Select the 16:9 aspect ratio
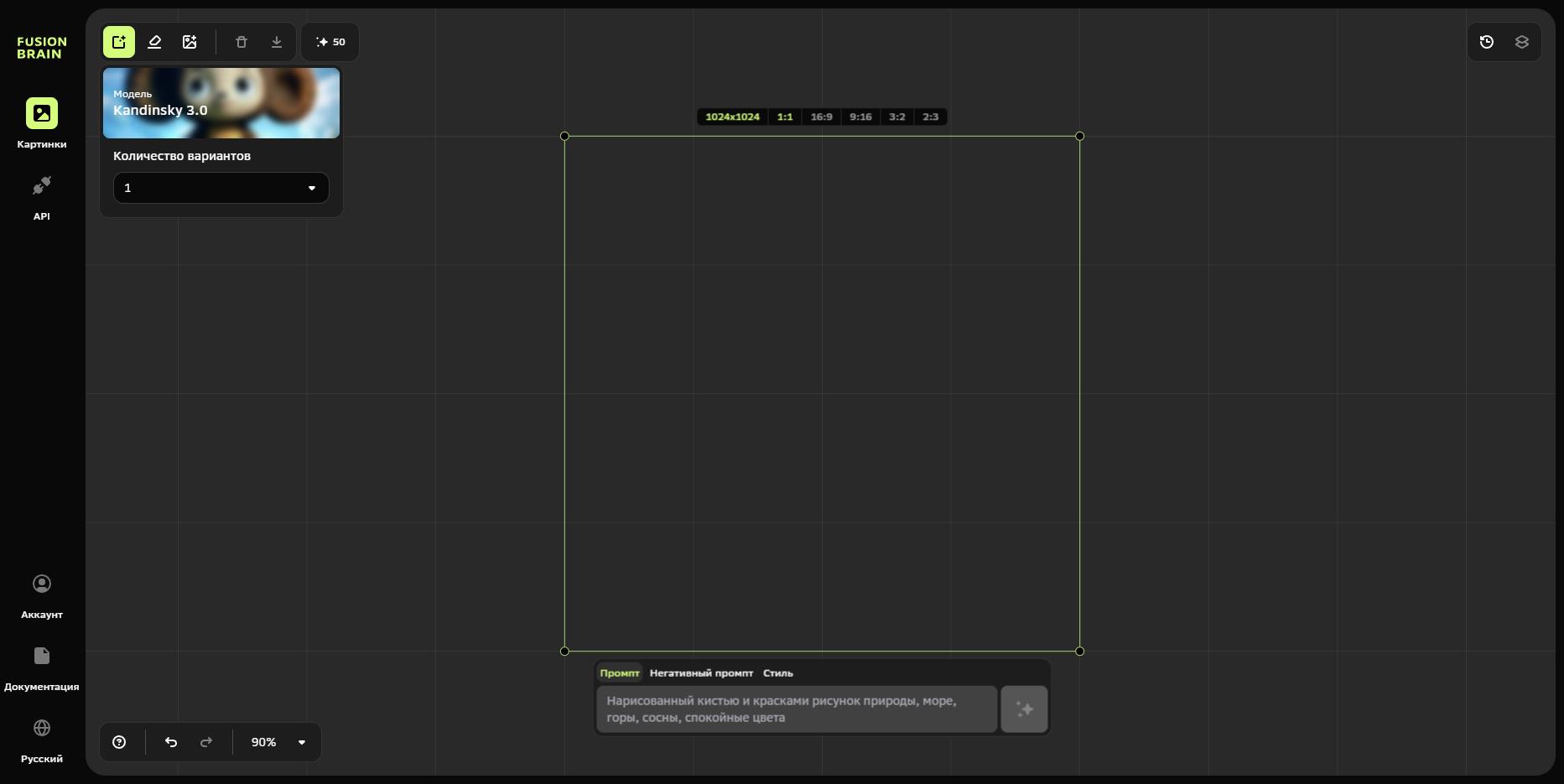Screen dimensions: 1564x784 pos(821,117)
